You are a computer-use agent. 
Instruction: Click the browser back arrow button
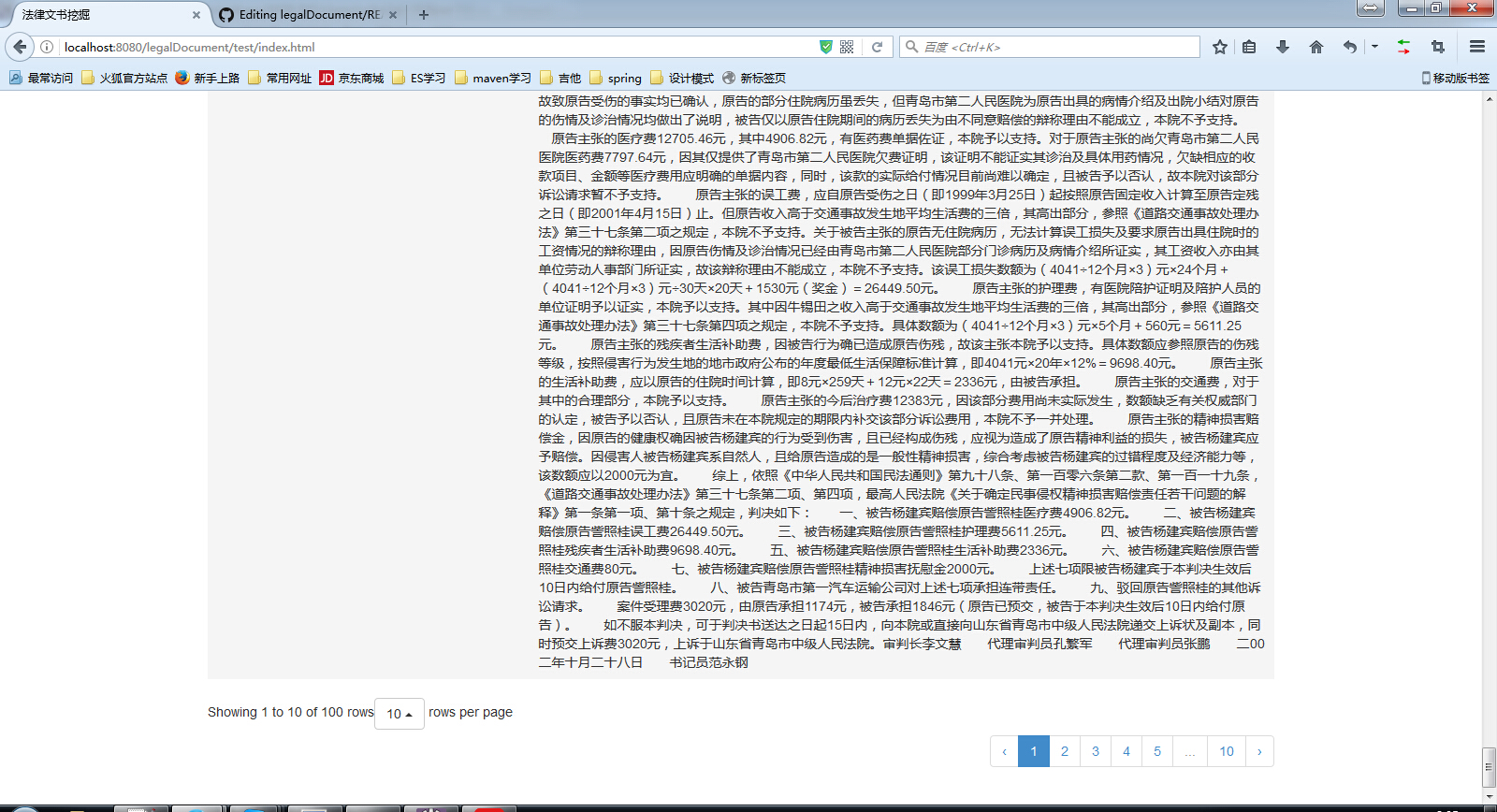pyautogui.click(x=20, y=47)
